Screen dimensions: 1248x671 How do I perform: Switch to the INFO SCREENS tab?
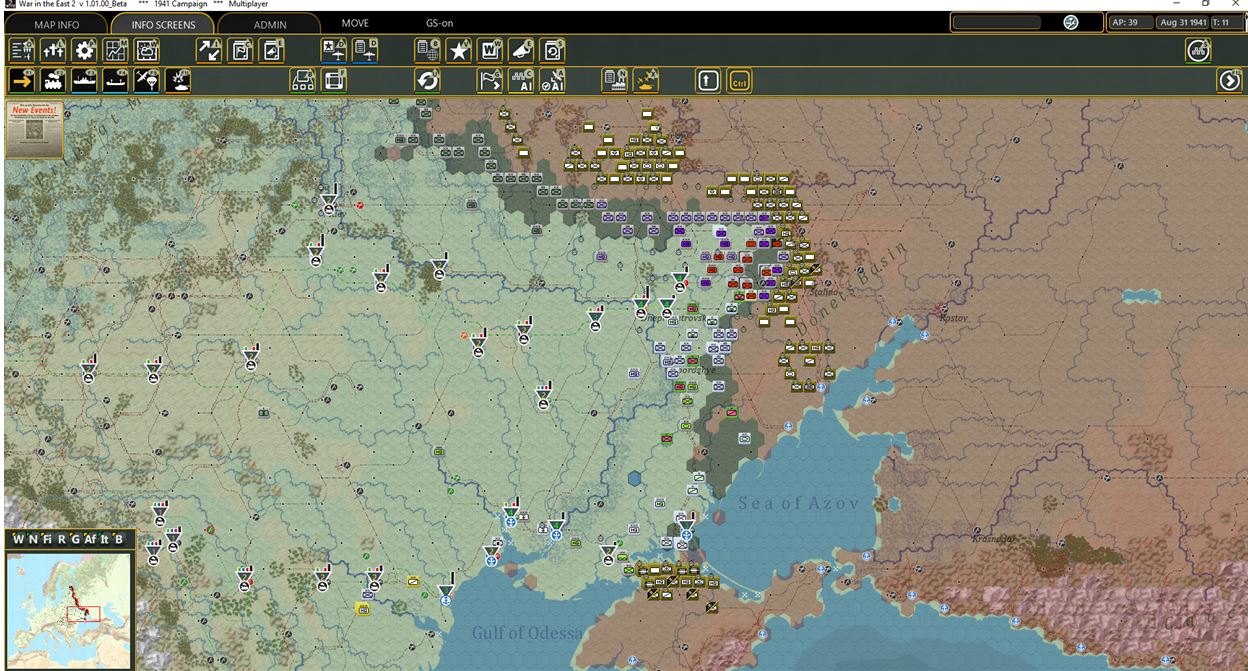(163, 24)
